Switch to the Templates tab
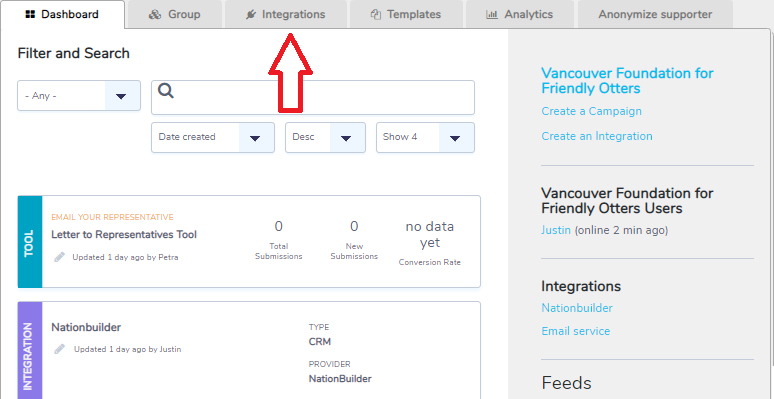774x399 pixels. pyautogui.click(x=407, y=14)
